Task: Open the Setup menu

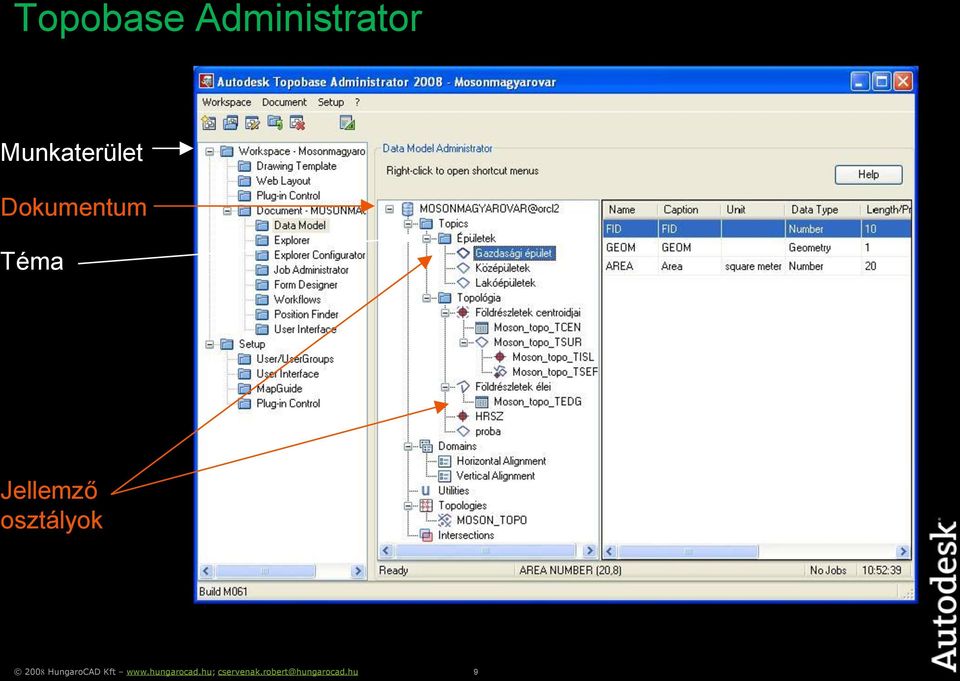Action: [x=331, y=102]
